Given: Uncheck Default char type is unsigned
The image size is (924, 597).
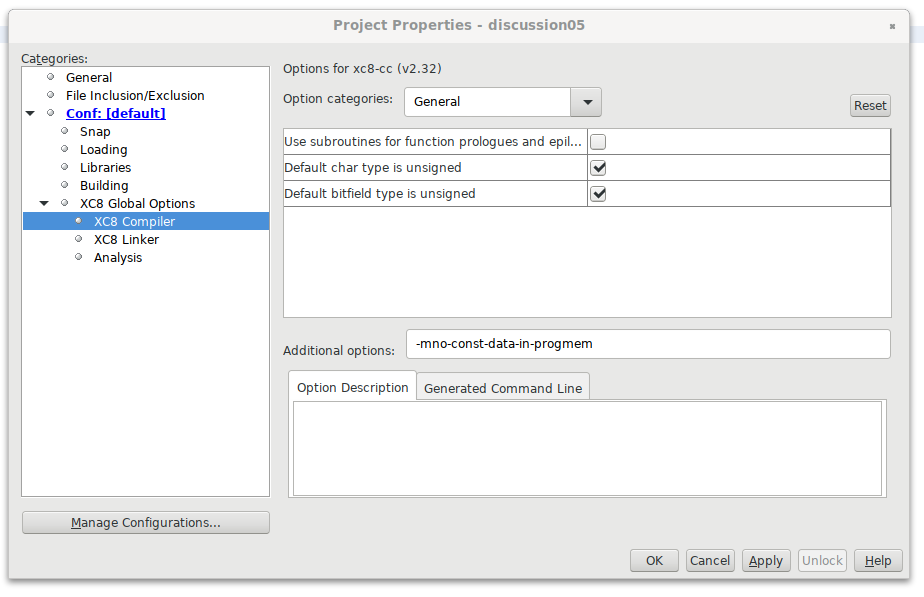Looking at the screenshot, I should click(x=598, y=168).
